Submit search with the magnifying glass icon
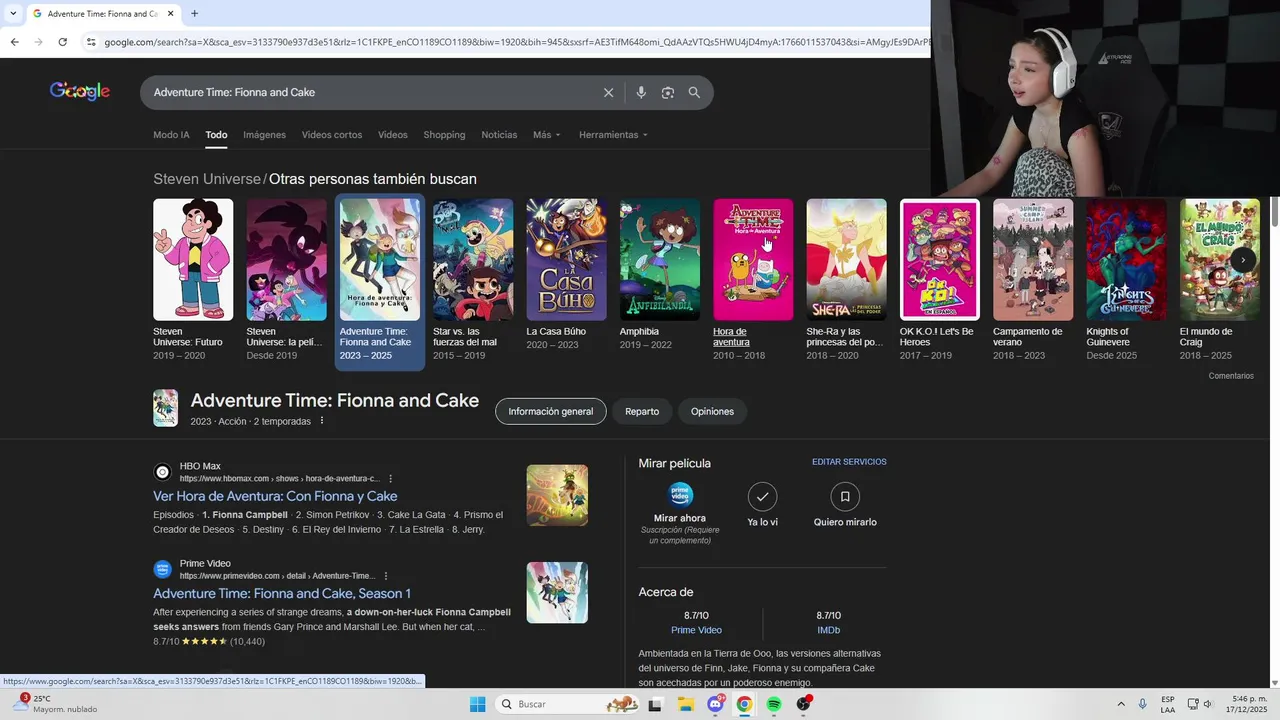Screen dimensions: 1280x720 click(x=694, y=92)
